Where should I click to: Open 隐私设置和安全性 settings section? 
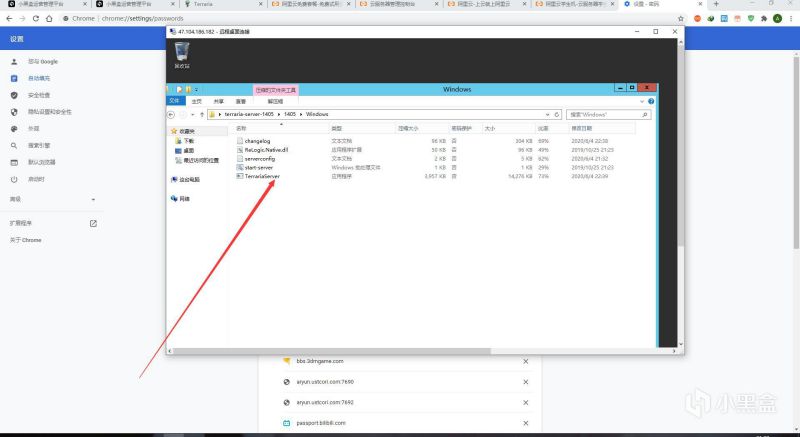tap(52, 112)
